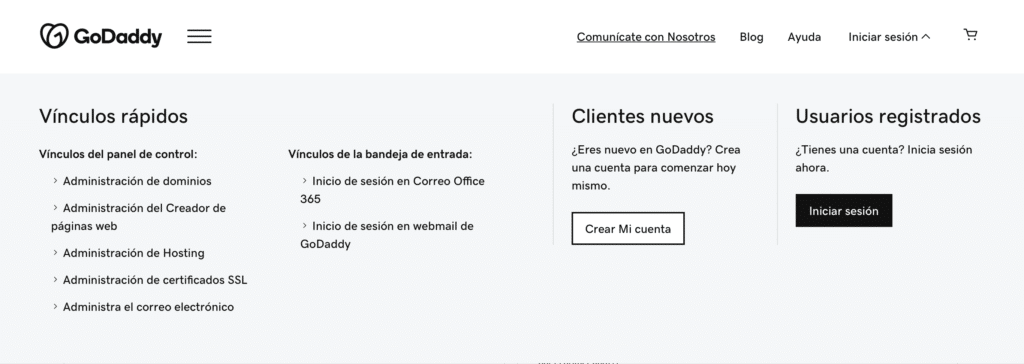Open Administración del Creador de páginas web

click(138, 217)
